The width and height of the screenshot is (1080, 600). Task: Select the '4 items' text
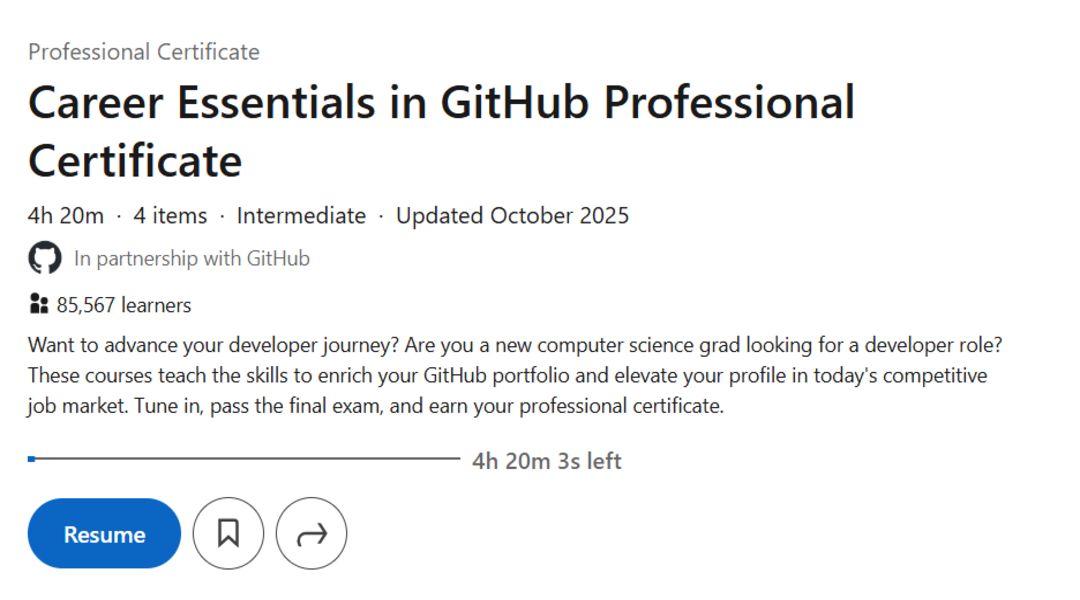click(170, 216)
